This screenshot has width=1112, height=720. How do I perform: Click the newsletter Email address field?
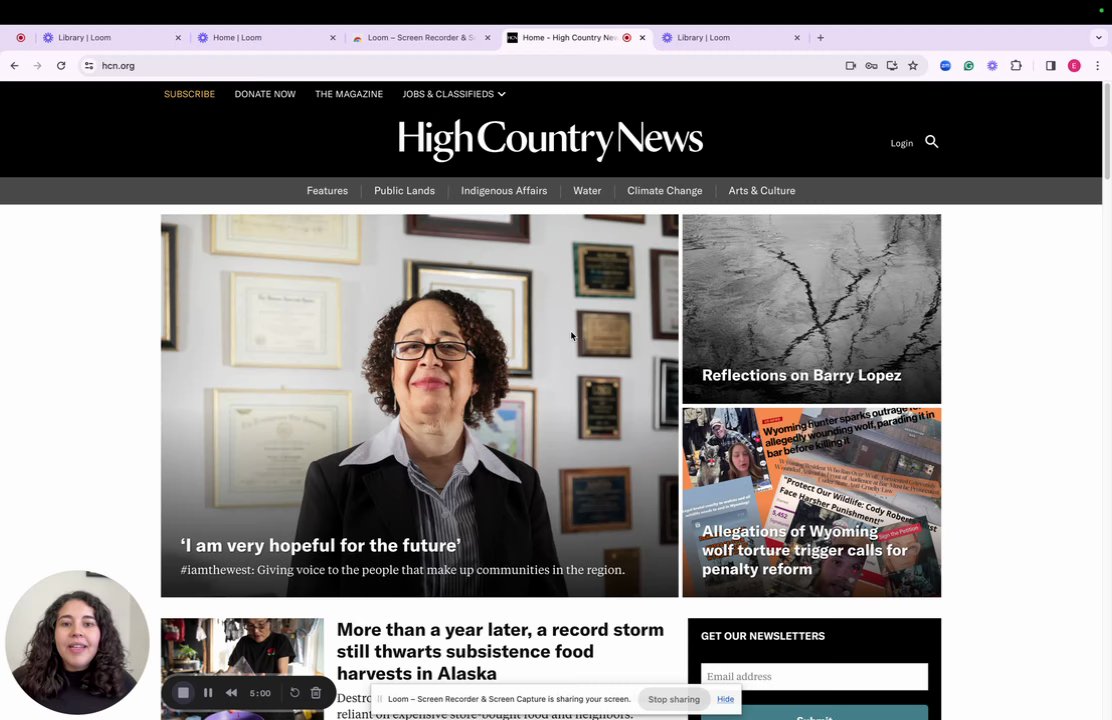tap(814, 677)
